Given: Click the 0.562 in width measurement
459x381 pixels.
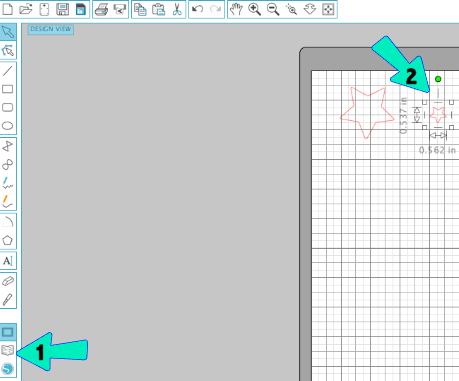Looking at the screenshot, I should coord(437,150).
